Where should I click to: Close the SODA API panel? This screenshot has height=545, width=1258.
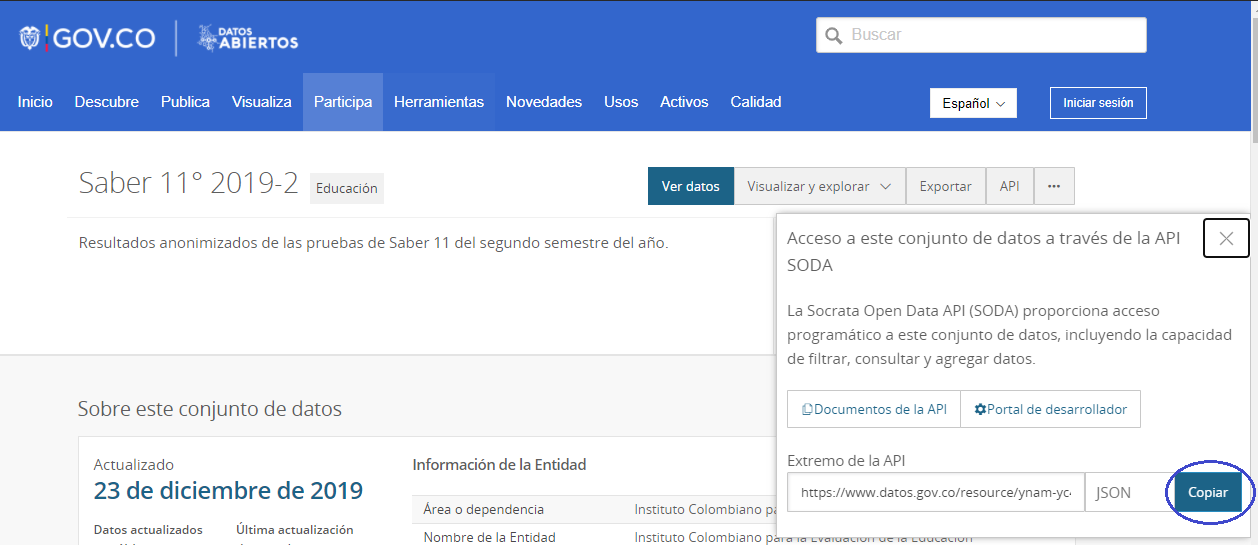(x=1226, y=238)
